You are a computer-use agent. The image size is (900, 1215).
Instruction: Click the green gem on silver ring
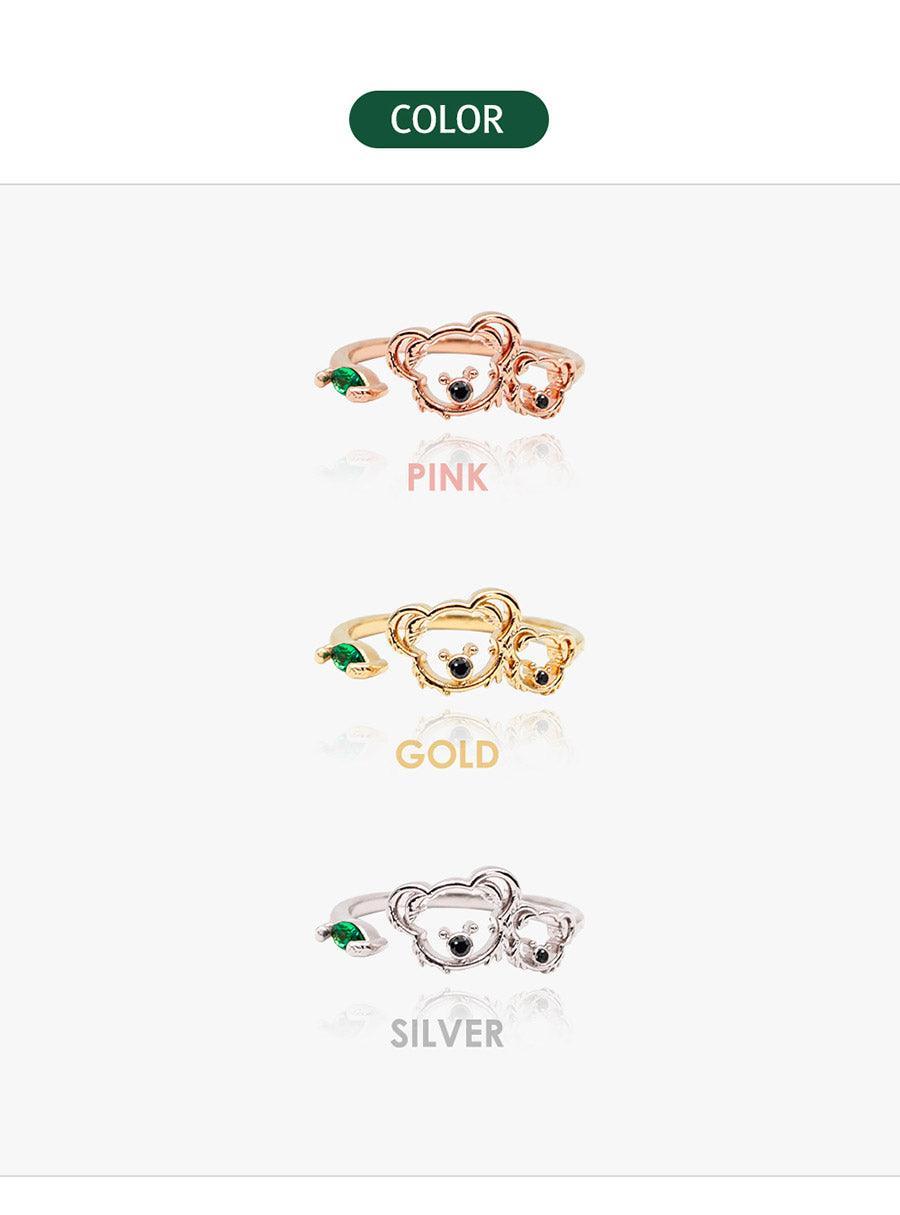346,935
